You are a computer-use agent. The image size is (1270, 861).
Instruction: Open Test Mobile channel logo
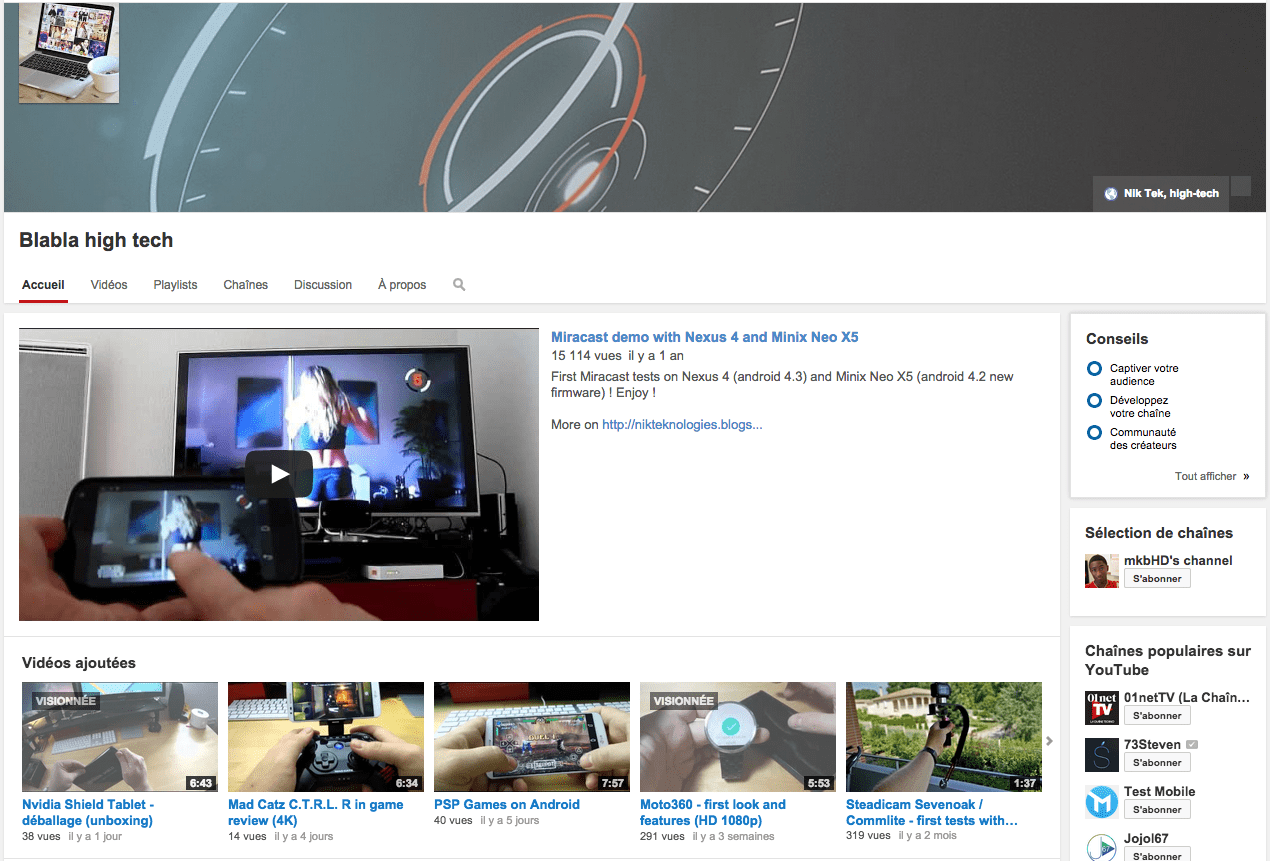[x=1102, y=802]
